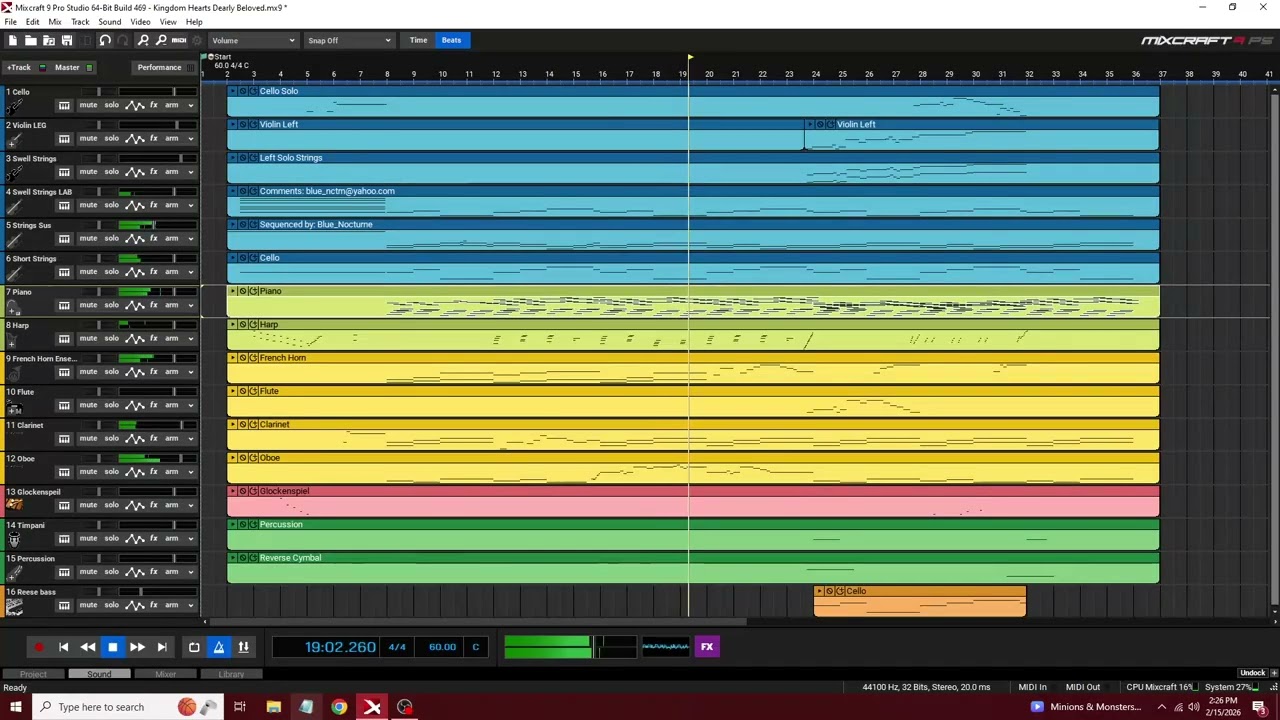Open the MIDI settings toolbar icon
Image resolution: width=1280 pixels, height=720 pixels.
(179, 40)
